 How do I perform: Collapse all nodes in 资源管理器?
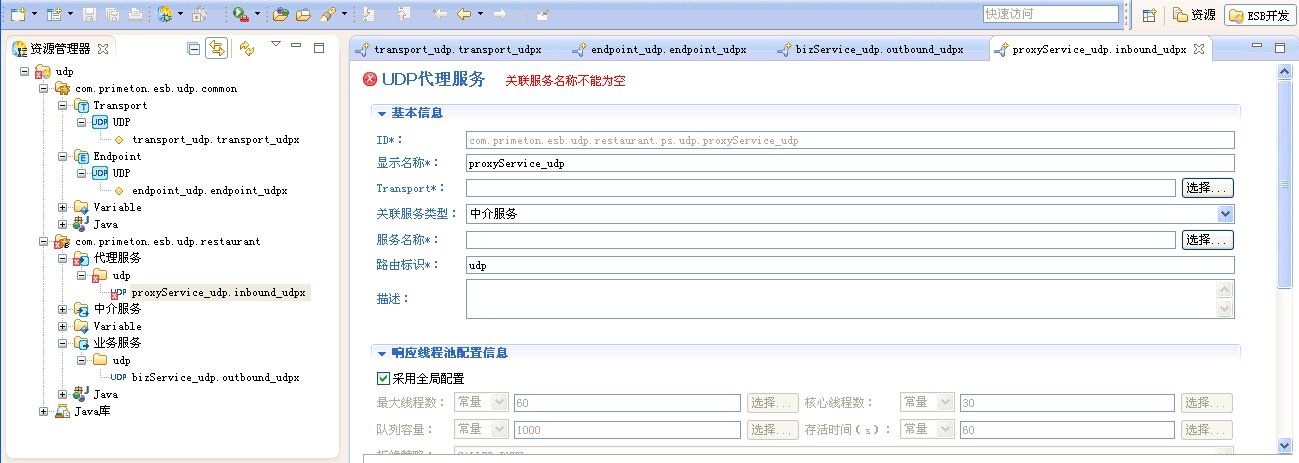[x=194, y=48]
